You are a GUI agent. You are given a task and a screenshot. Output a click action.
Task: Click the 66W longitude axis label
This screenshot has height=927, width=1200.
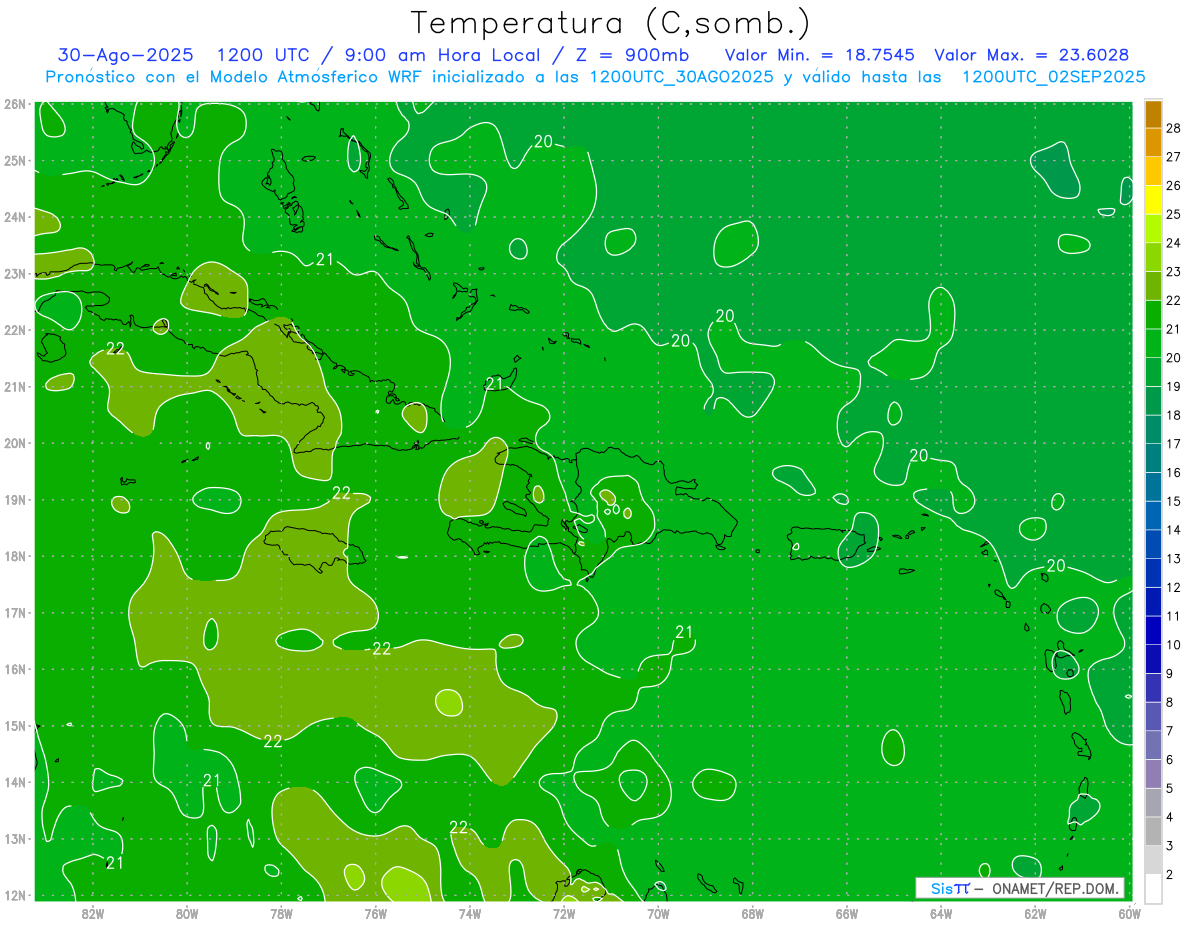point(847,913)
